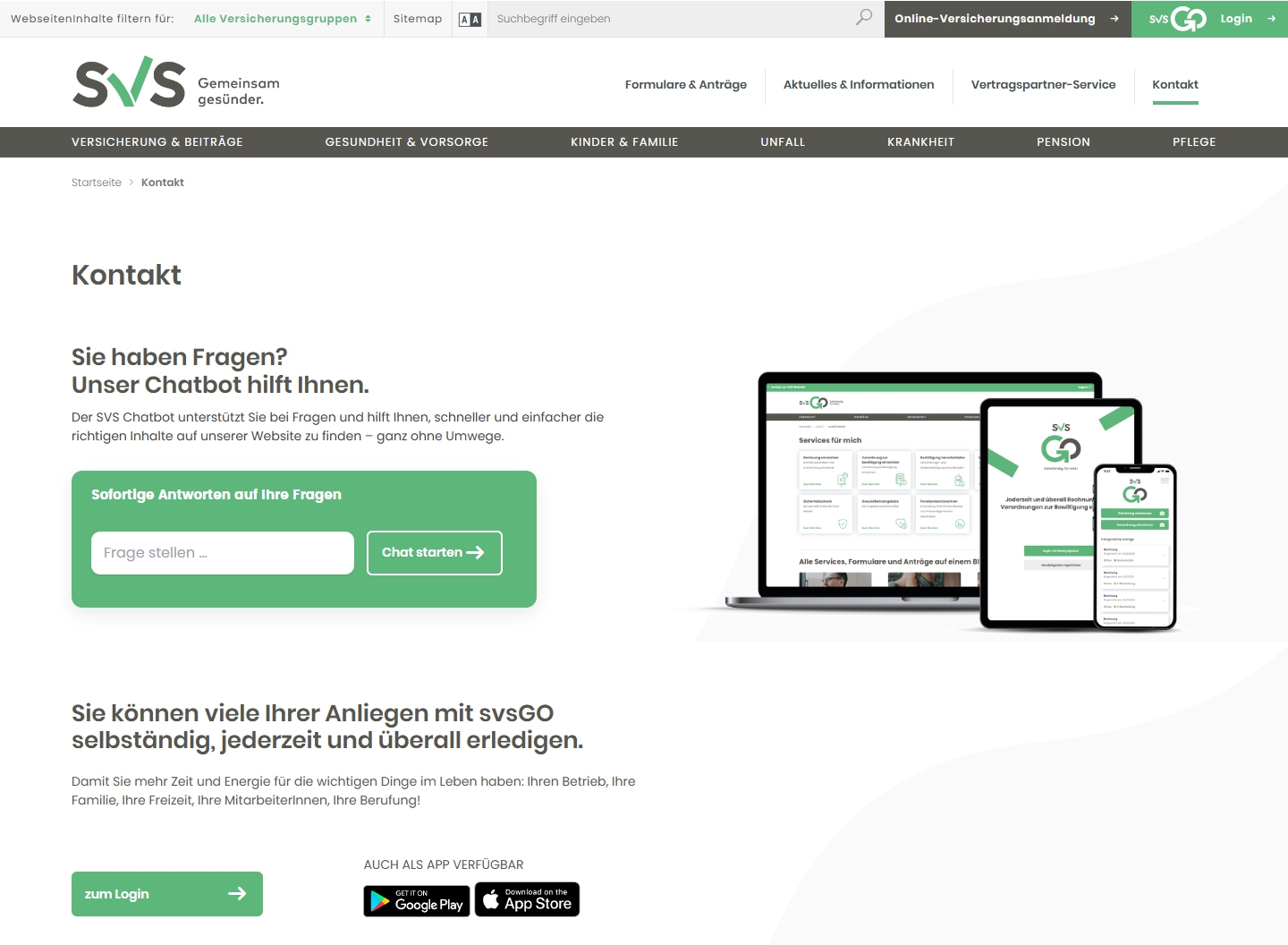The width and height of the screenshot is (1288, 945).
Task: Open Formulare & Anträge menu
Action: click(686, 85)
